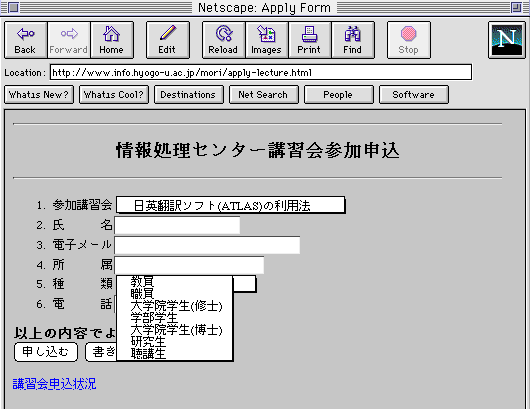Load Images toolbar button
530x409 pixels.
pyautogui.click(x=266, y=40)
